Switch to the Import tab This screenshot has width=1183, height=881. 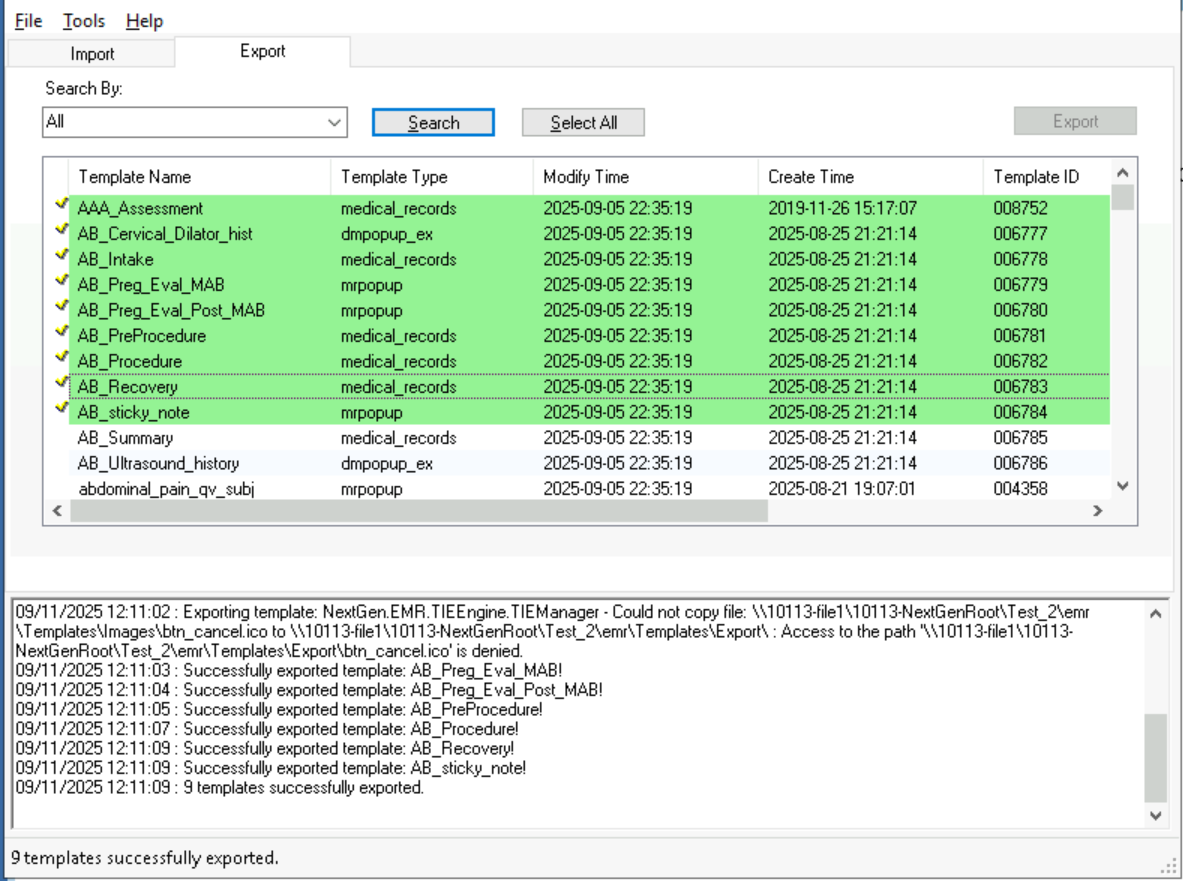point(92,54)
